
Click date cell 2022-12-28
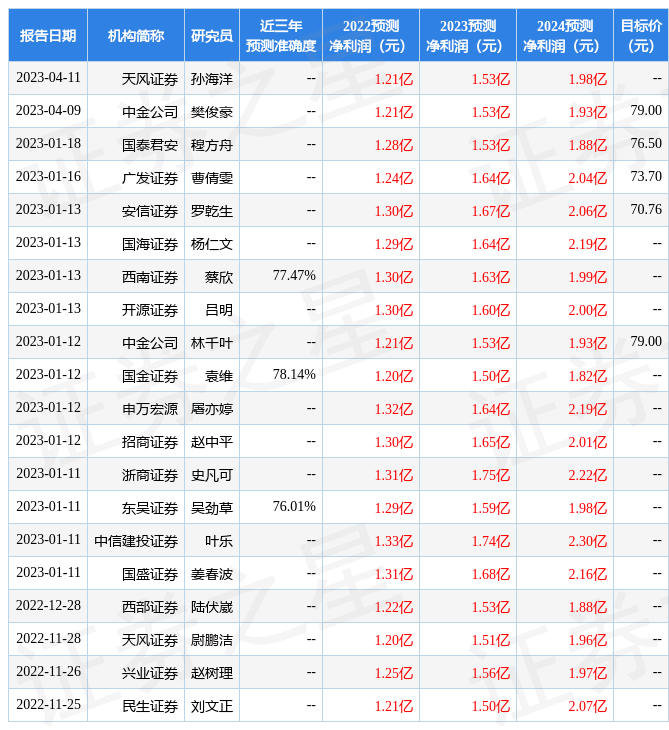click(48, 606)
